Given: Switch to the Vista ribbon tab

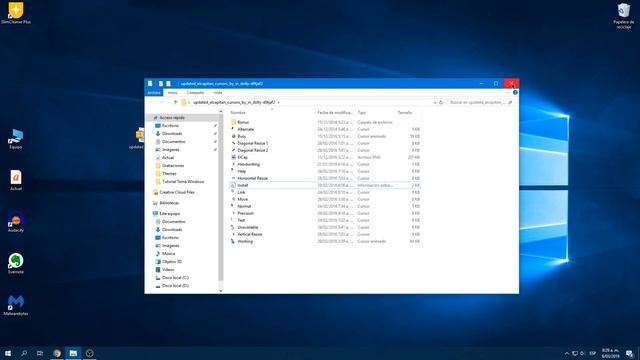Looking at the screenshot, I should click(x=218, y=93).
